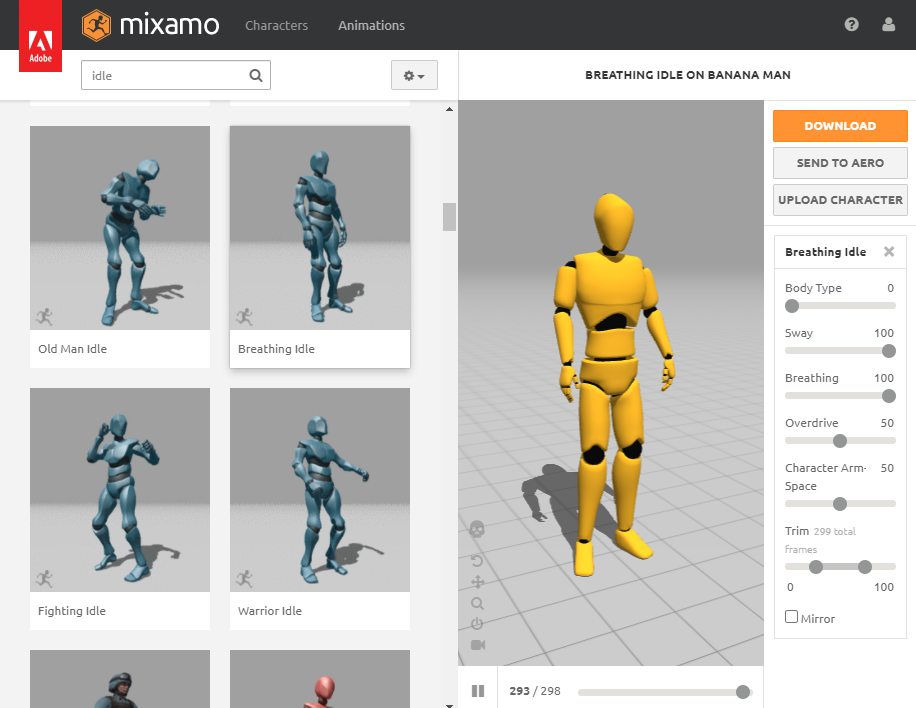Click the Warrior Idle label
Viewport: 916px width, 708px height.
[270, 610]
